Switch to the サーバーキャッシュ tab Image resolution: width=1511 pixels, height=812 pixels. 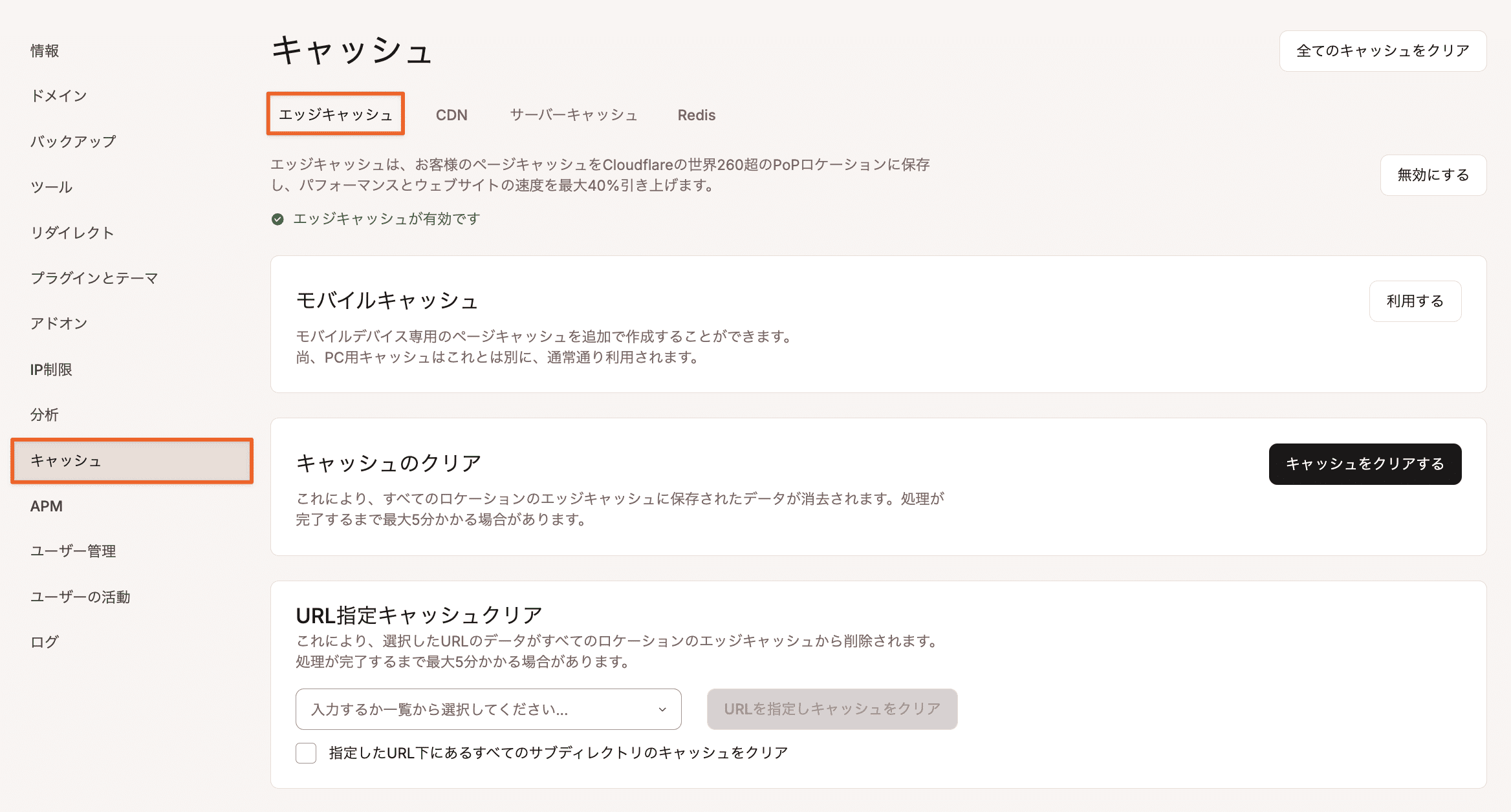click(572, 114)
